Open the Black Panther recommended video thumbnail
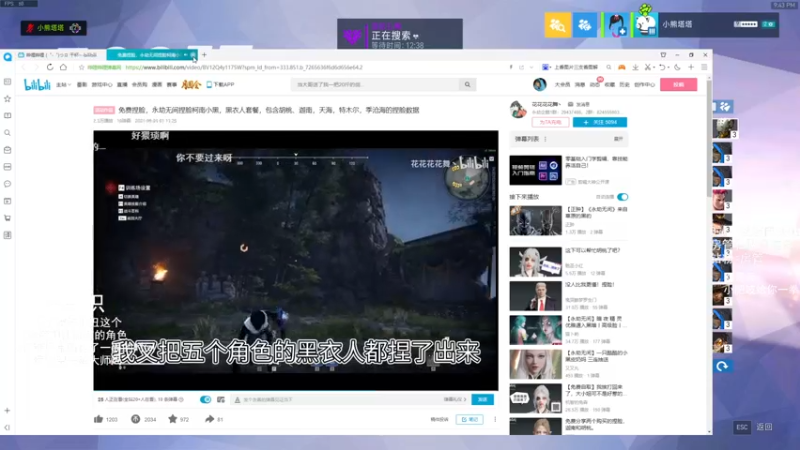The height and width of the screenshot is (450, 800). [535, 220]
